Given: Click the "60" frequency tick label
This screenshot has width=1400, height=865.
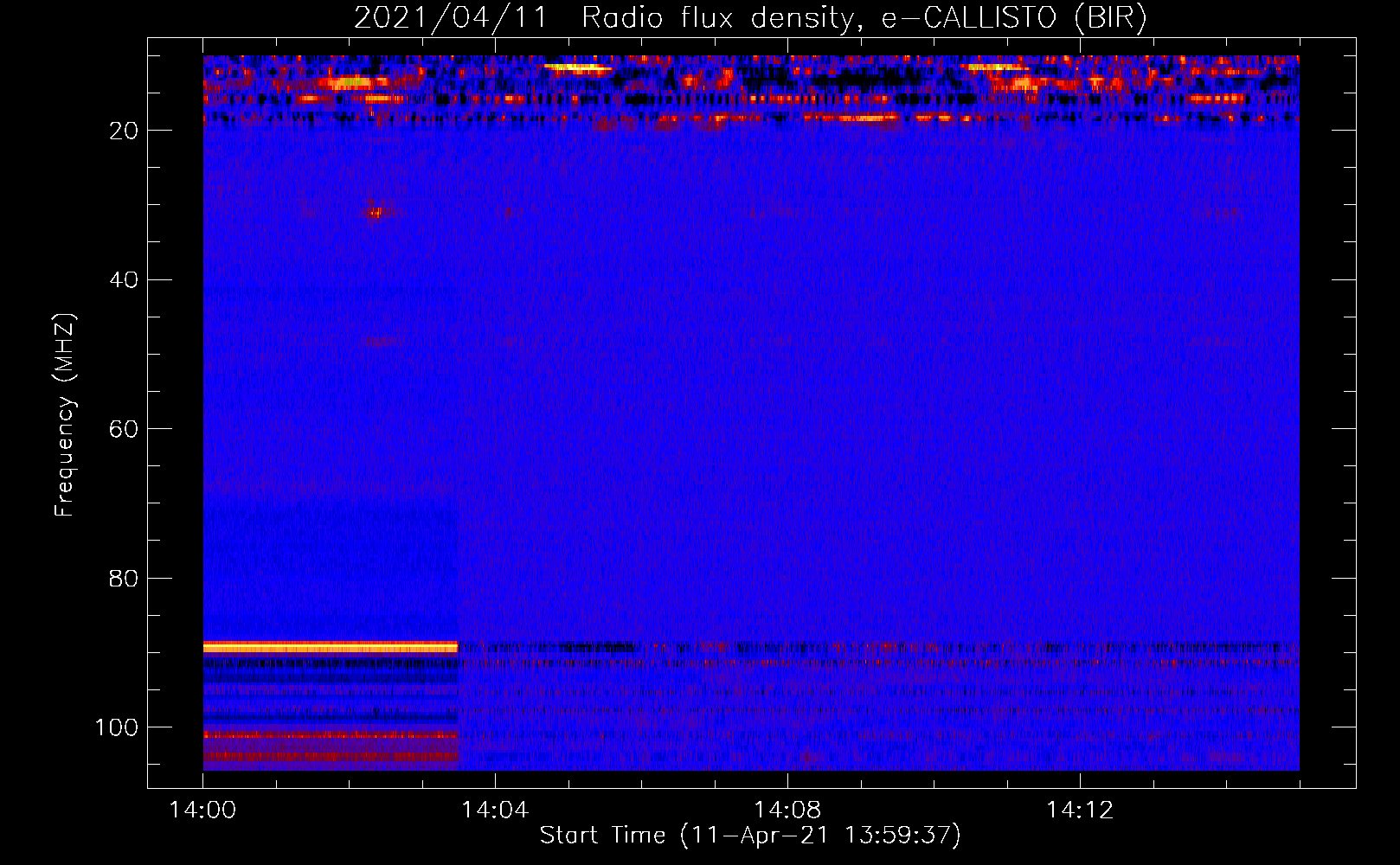Looking at the screenshot, I should [125, 429].
